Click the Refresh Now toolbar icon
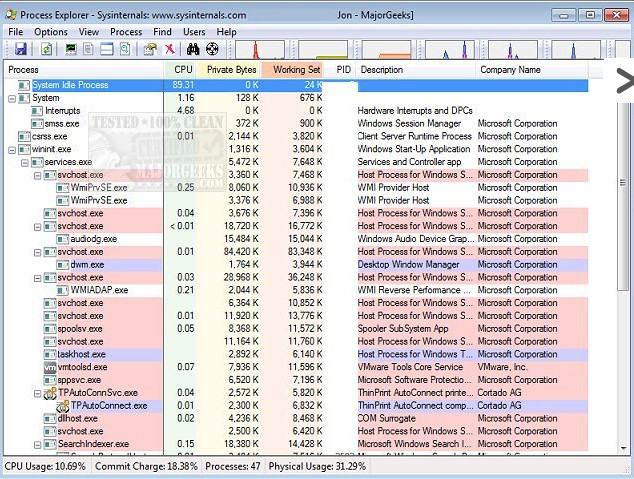 [46, 49]
